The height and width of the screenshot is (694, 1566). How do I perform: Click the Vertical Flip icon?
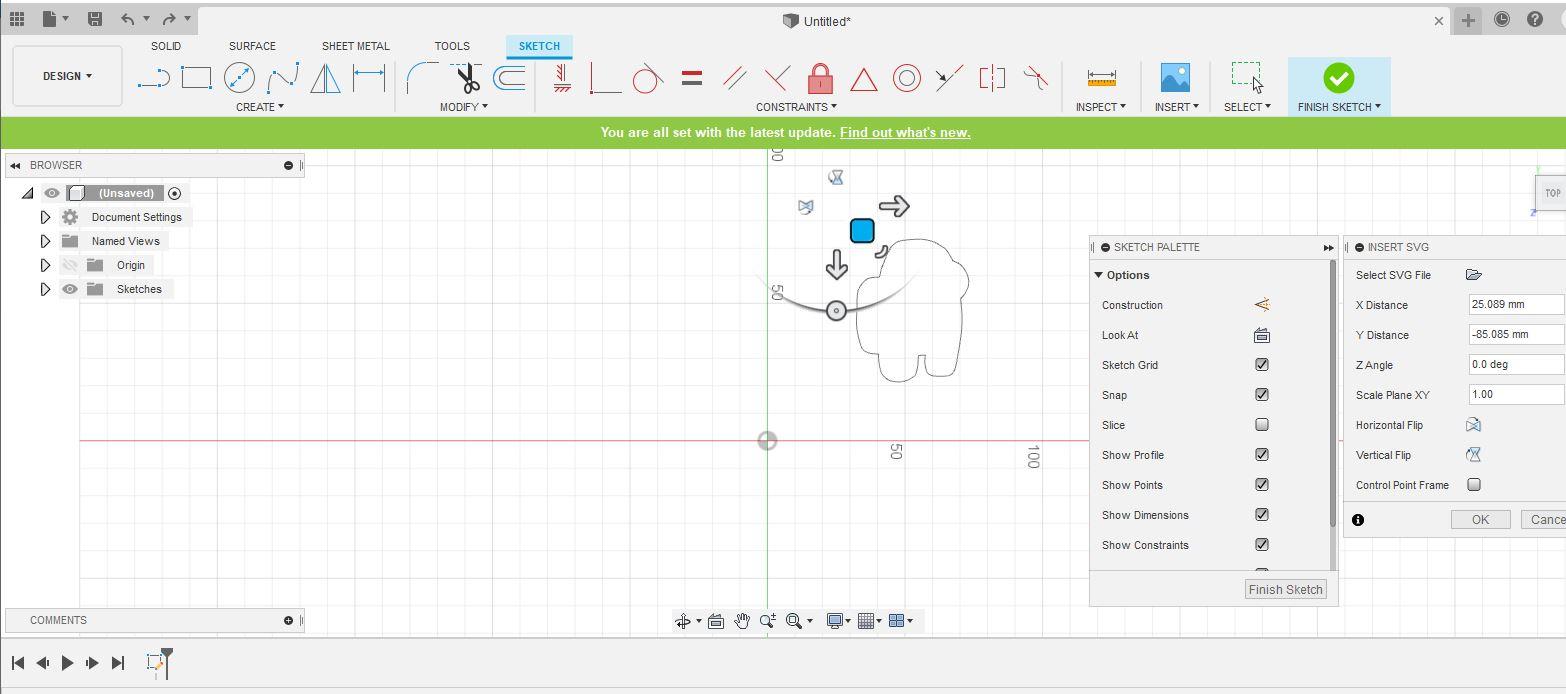click(x=1473, y=455)
